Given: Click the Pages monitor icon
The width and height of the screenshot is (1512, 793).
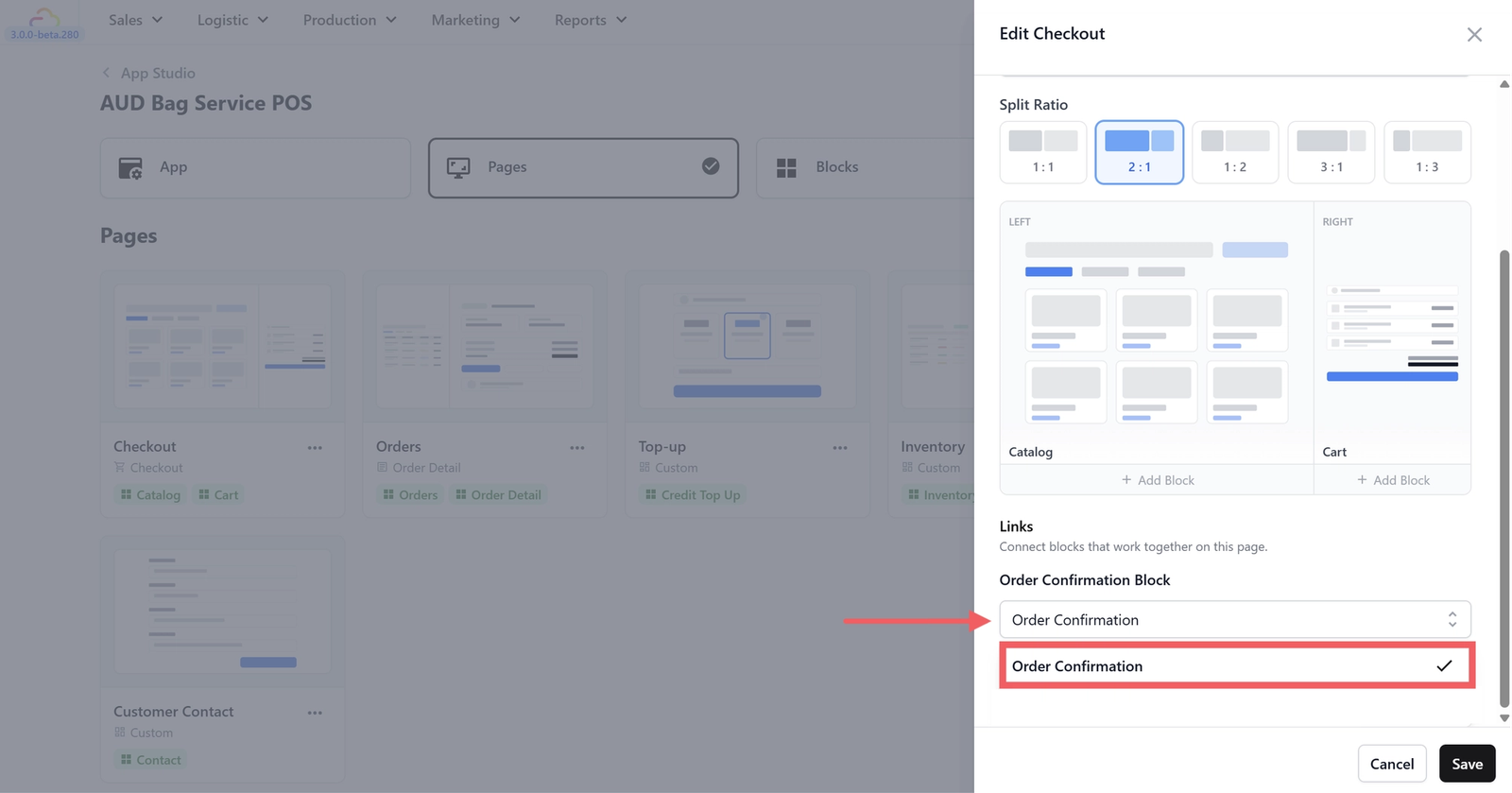Looking at the screenshot, I should [x=458, y=168].
